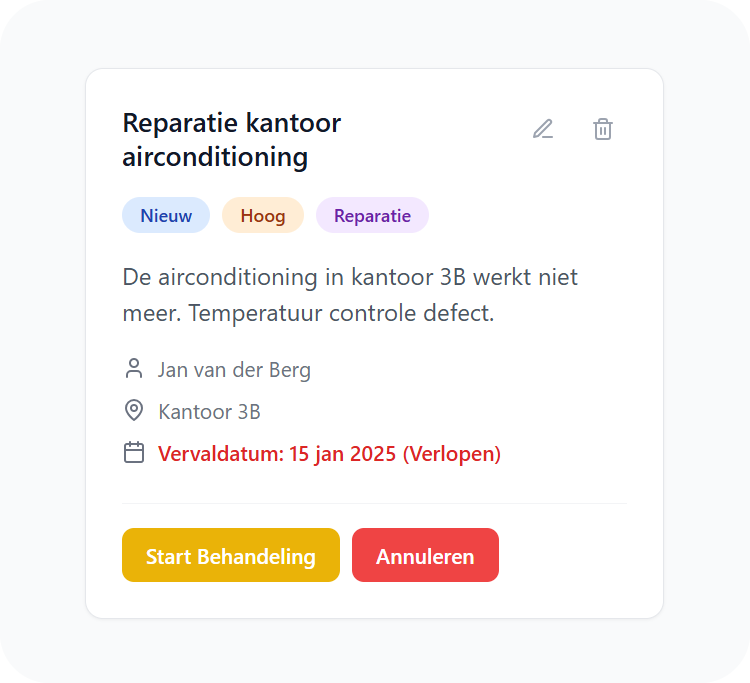Viewport: 750px width, 683px height.
Task: Click the person icon beside Jan van der Berg
Action: (x=134, y=369)
